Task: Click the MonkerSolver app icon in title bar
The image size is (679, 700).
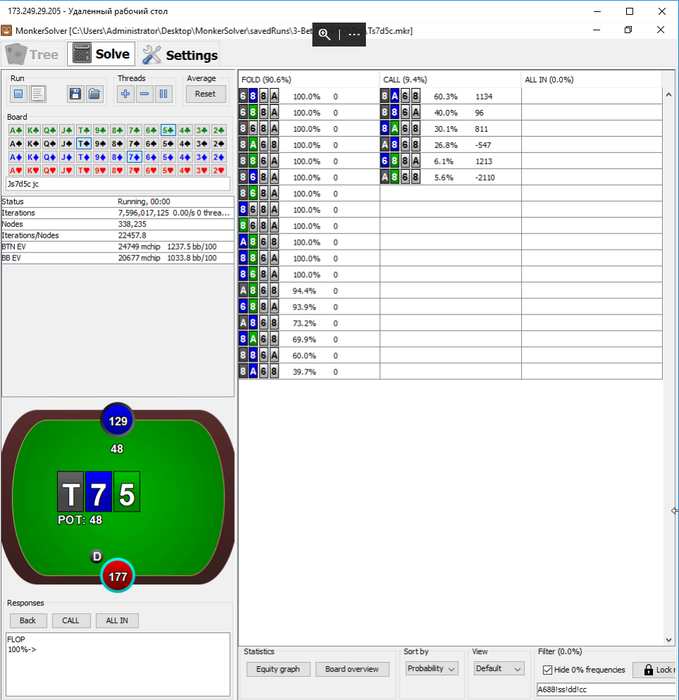Action: tap(6, 31)
